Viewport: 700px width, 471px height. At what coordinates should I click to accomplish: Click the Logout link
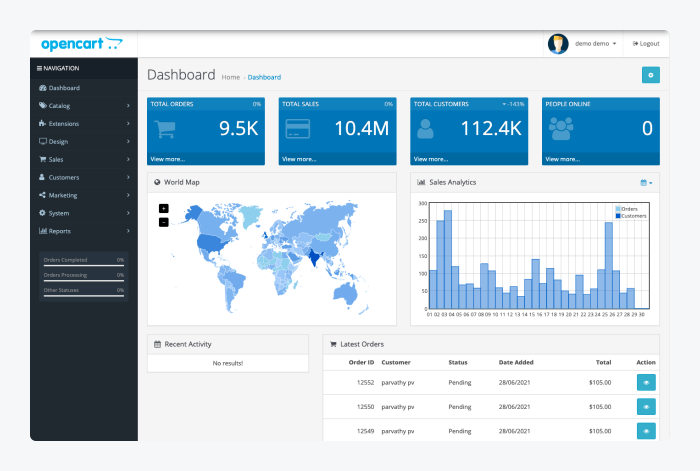click(x=646, y=44)
